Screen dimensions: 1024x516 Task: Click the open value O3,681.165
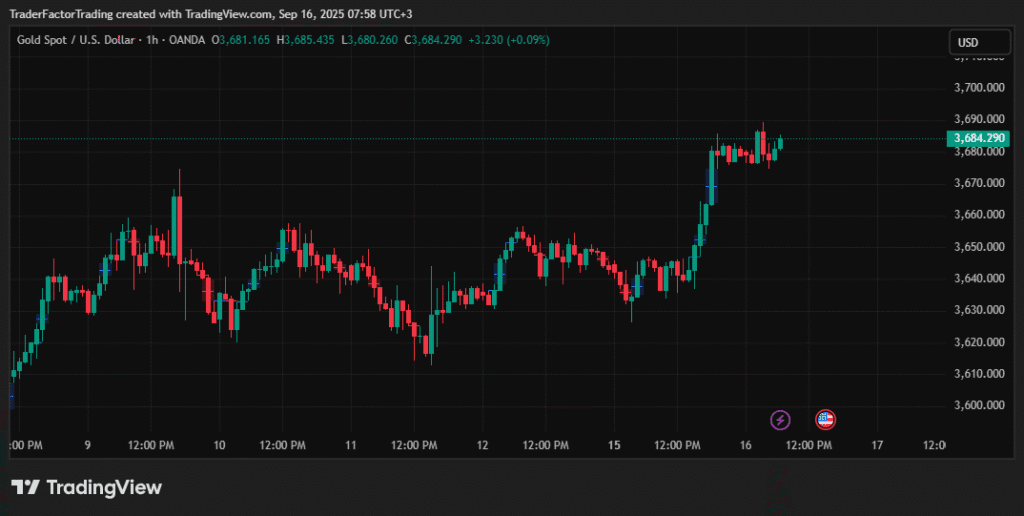(241, 40)
